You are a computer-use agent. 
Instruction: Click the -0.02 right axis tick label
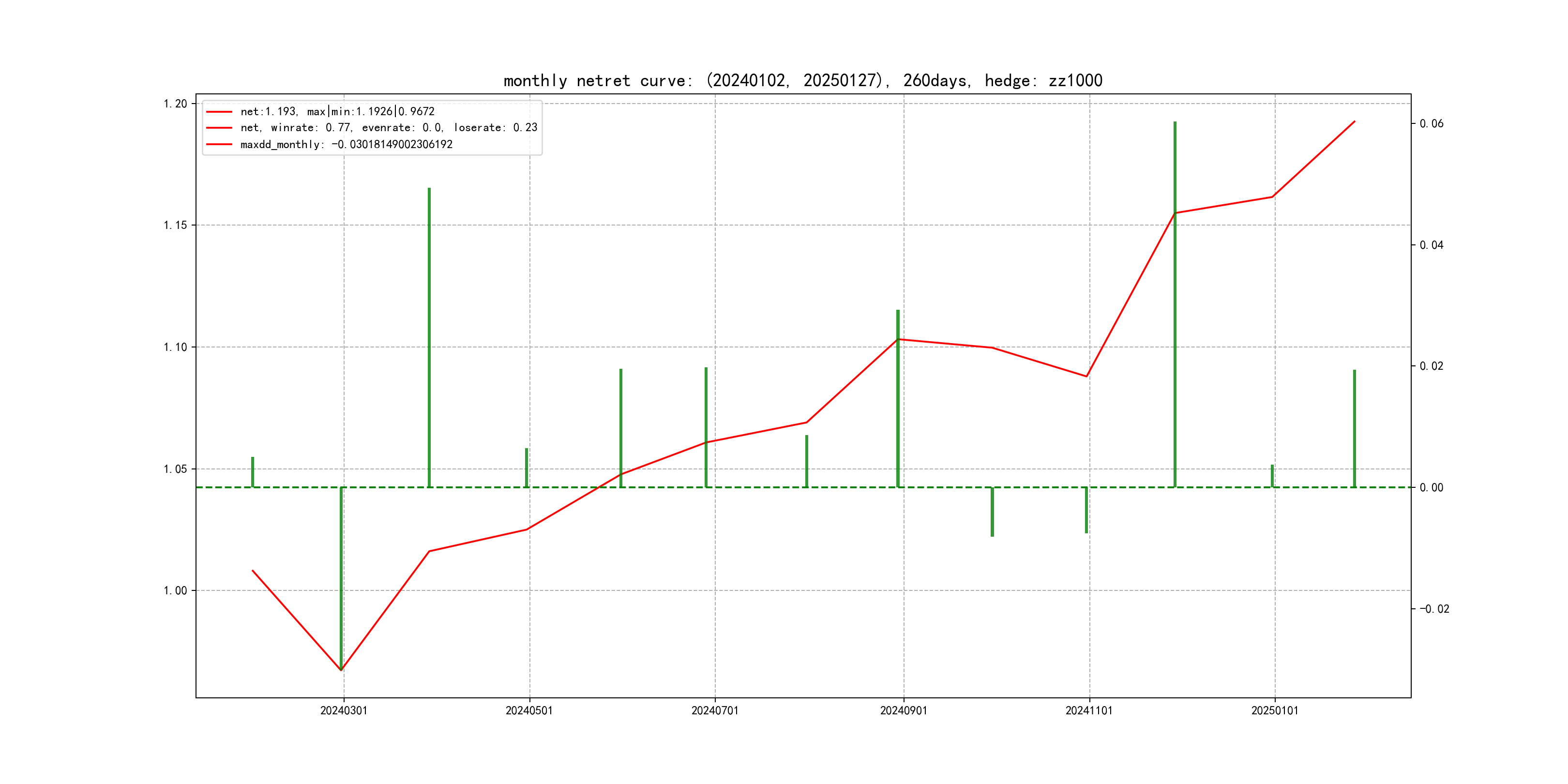click(x=1434, y=609)
